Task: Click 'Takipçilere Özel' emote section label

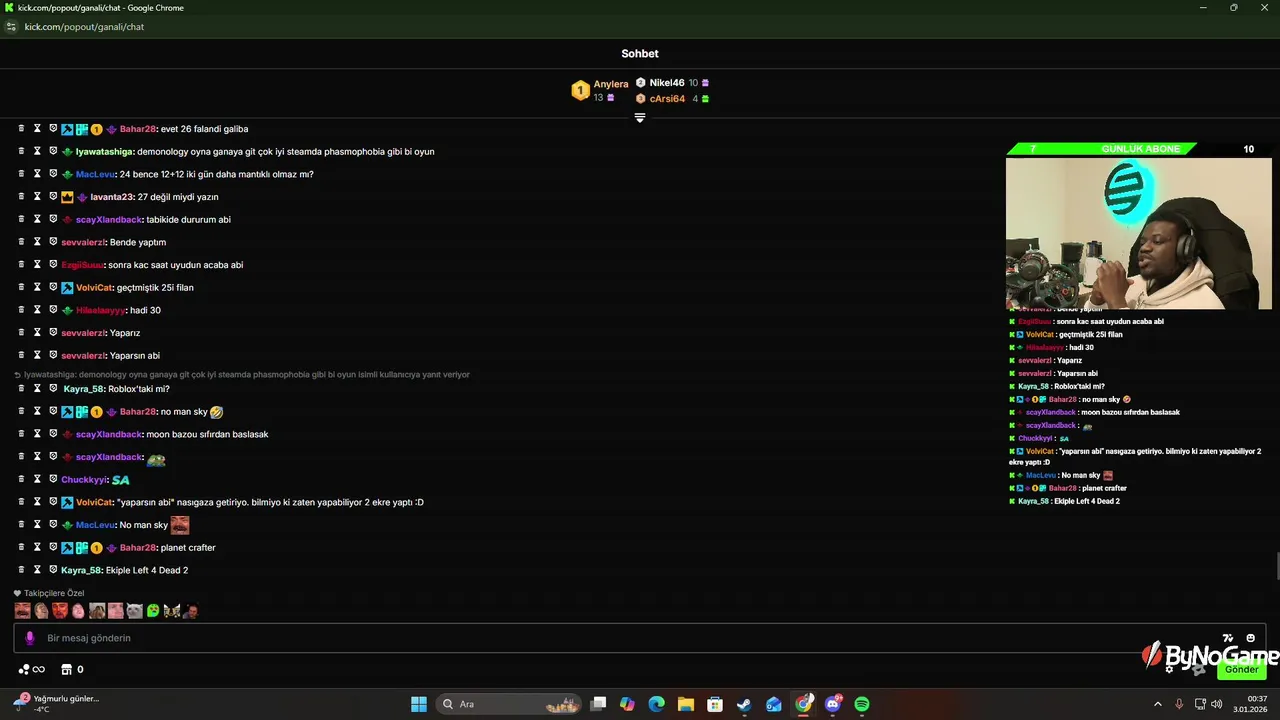Action: click(54, 593)
